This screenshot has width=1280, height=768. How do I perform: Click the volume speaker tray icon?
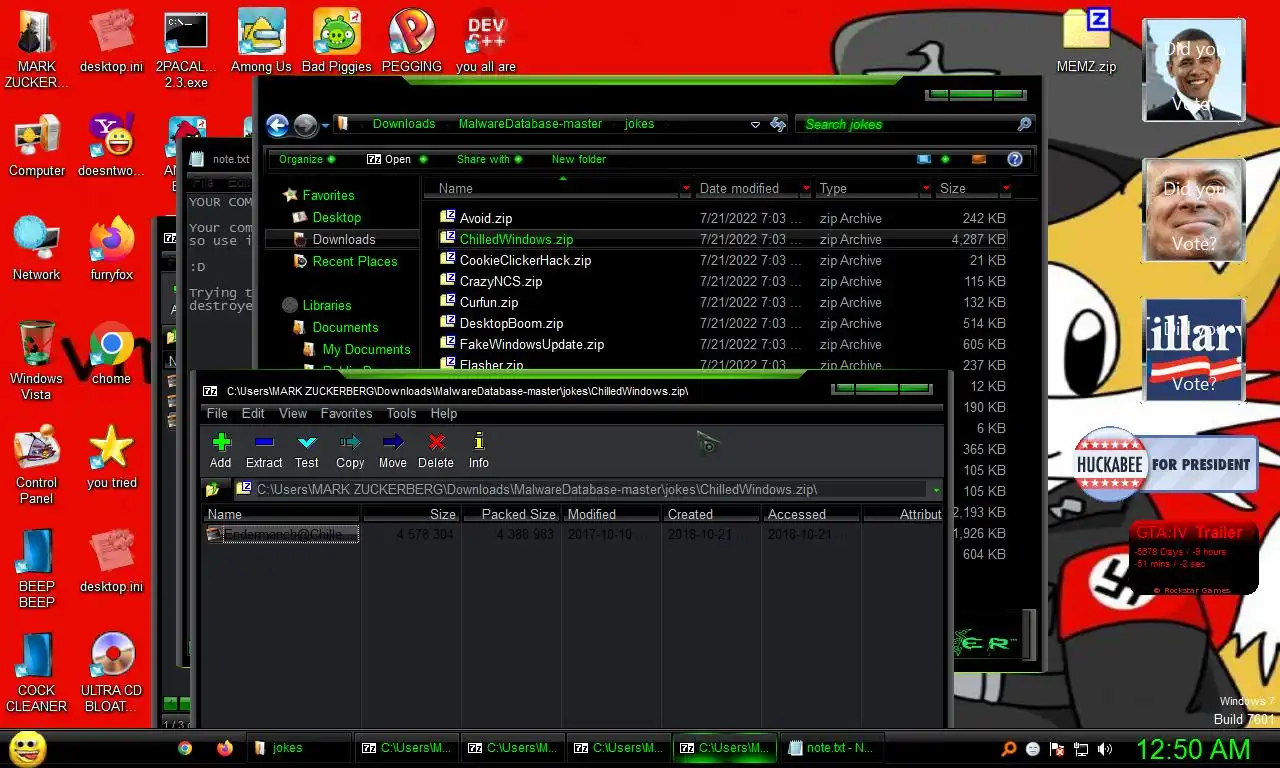coord(1105,749)
